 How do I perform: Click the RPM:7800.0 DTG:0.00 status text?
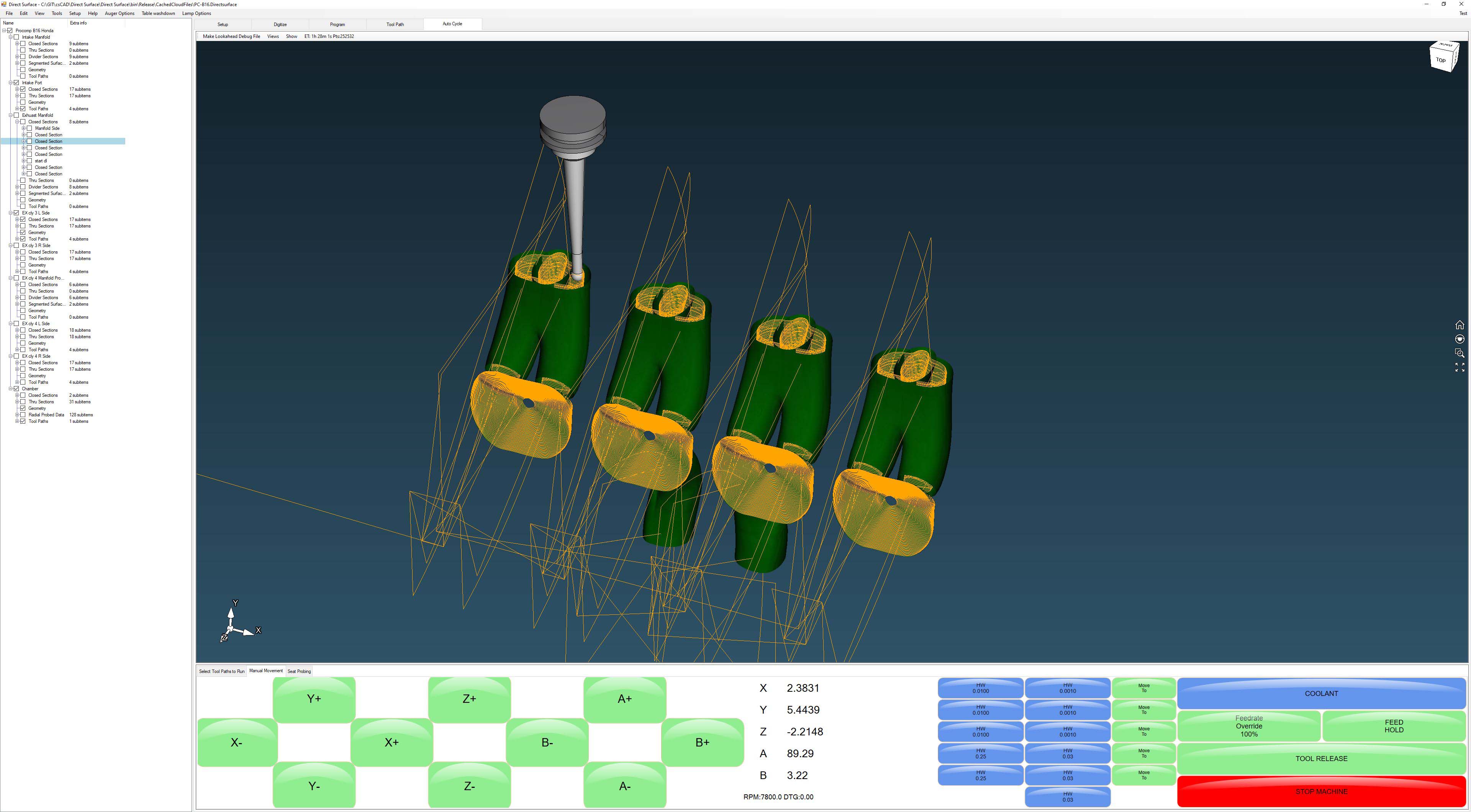click(778, 797)
